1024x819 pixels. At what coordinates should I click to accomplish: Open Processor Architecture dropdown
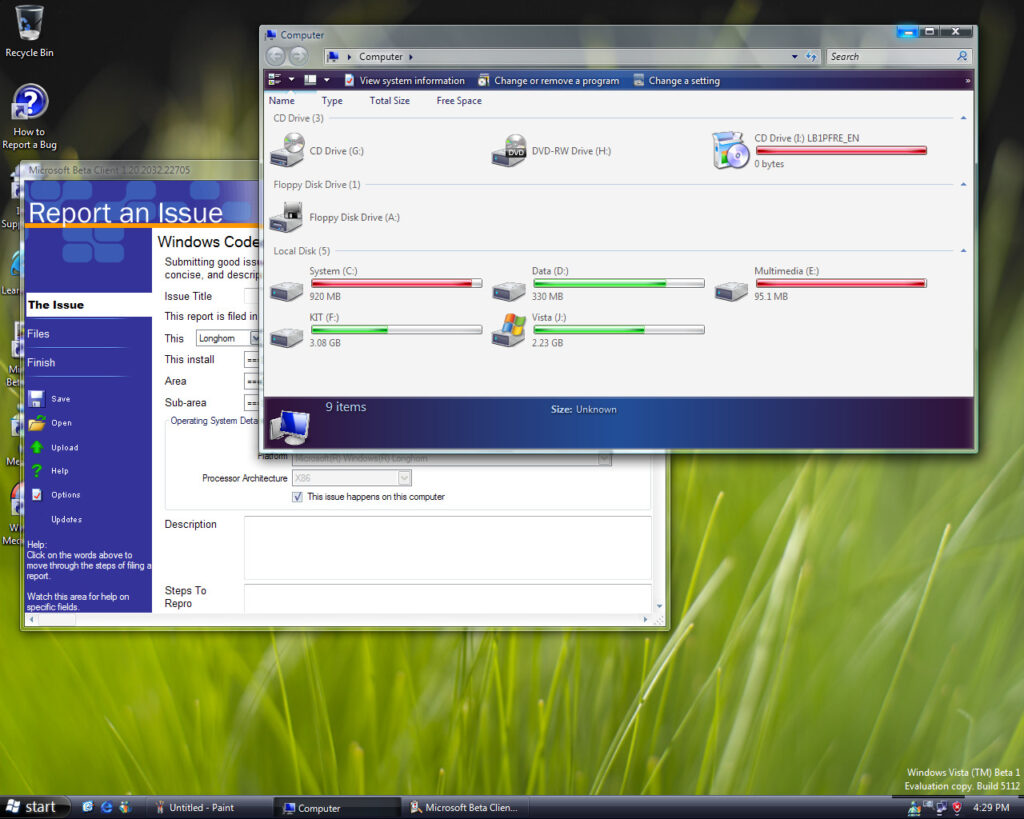click(x=404, y=478)
